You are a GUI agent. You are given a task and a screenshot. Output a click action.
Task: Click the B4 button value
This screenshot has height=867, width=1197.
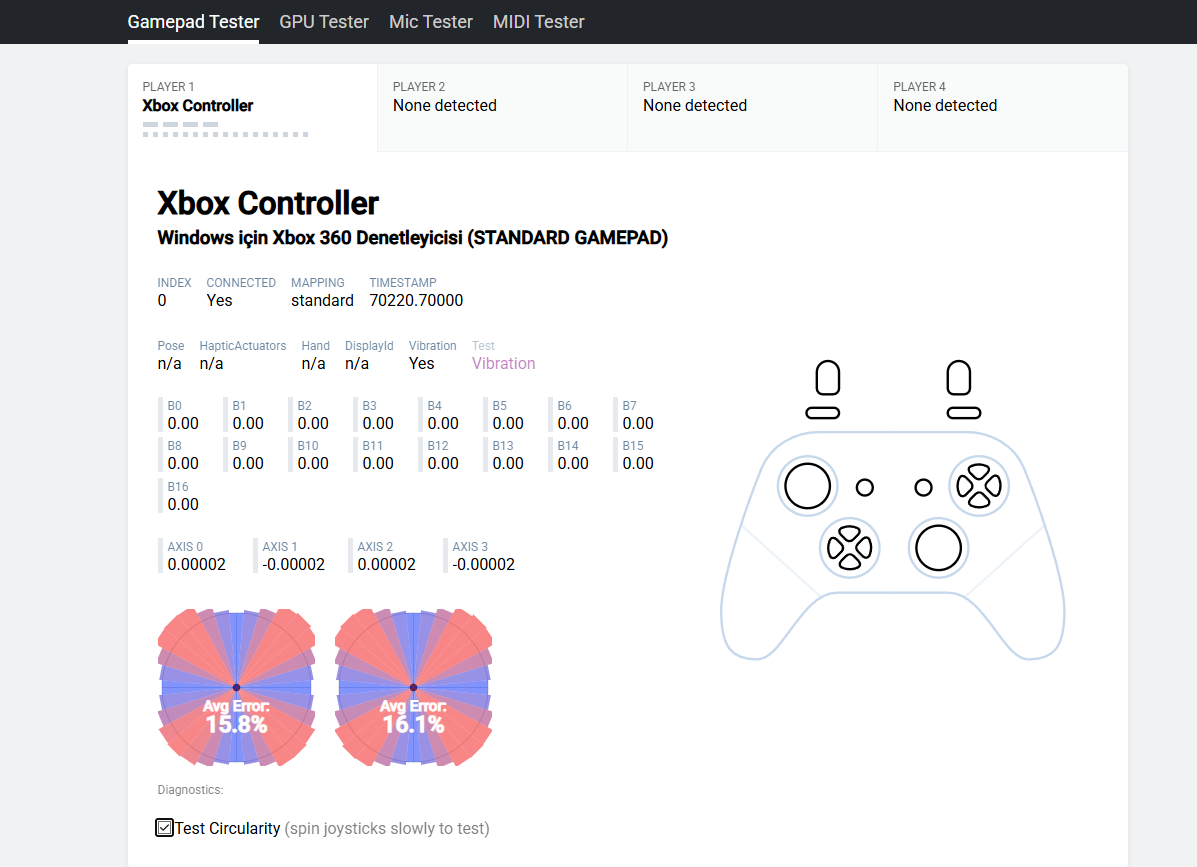point(443,424)
